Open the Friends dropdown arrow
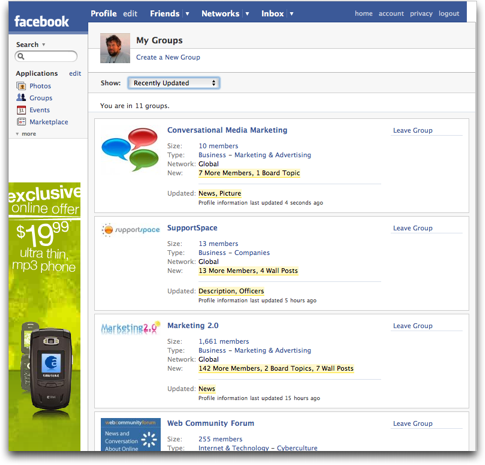Viewport: 485px width, 465px height. pyautogui.click(x=187, y=14)
